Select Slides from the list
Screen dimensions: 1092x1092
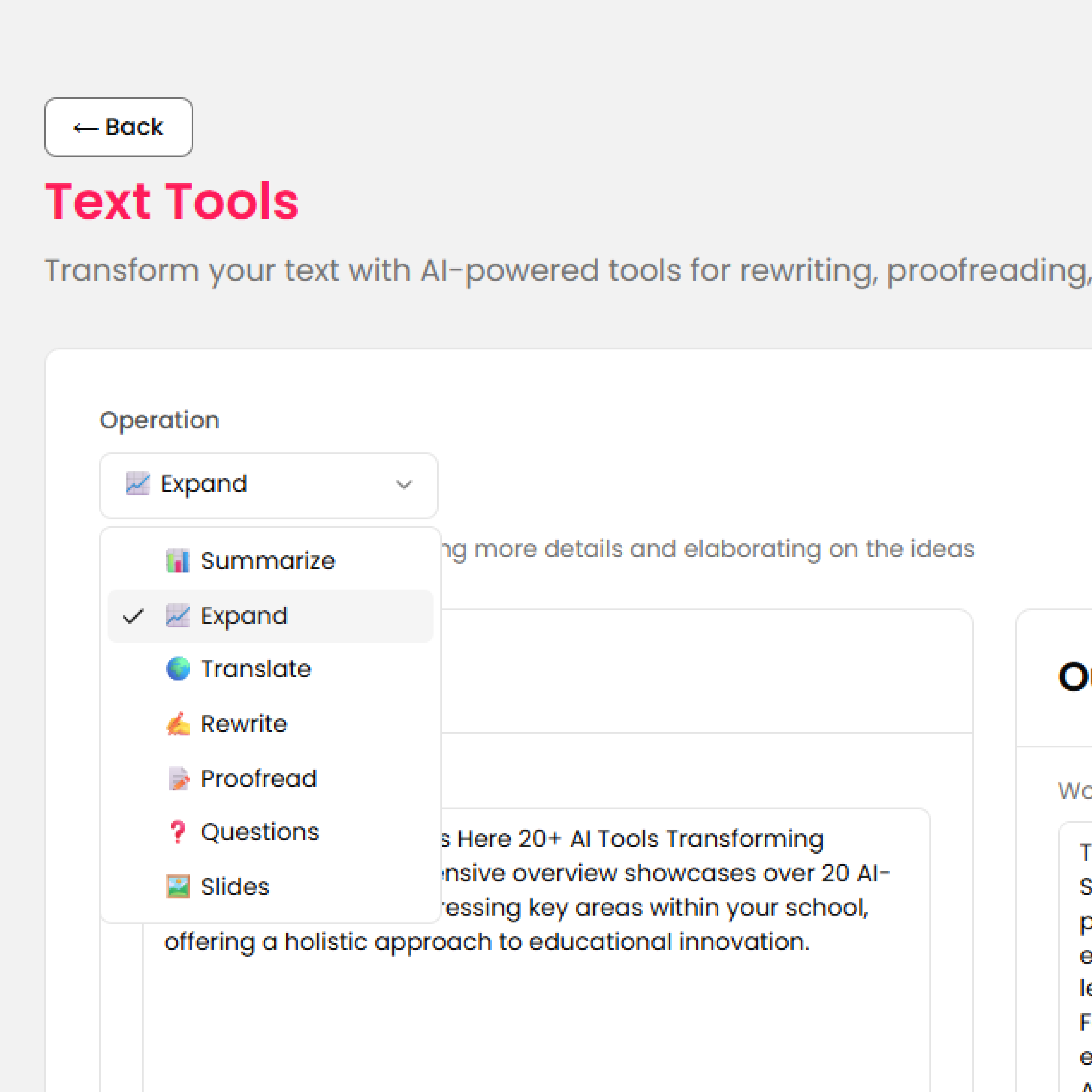(235, 887)
